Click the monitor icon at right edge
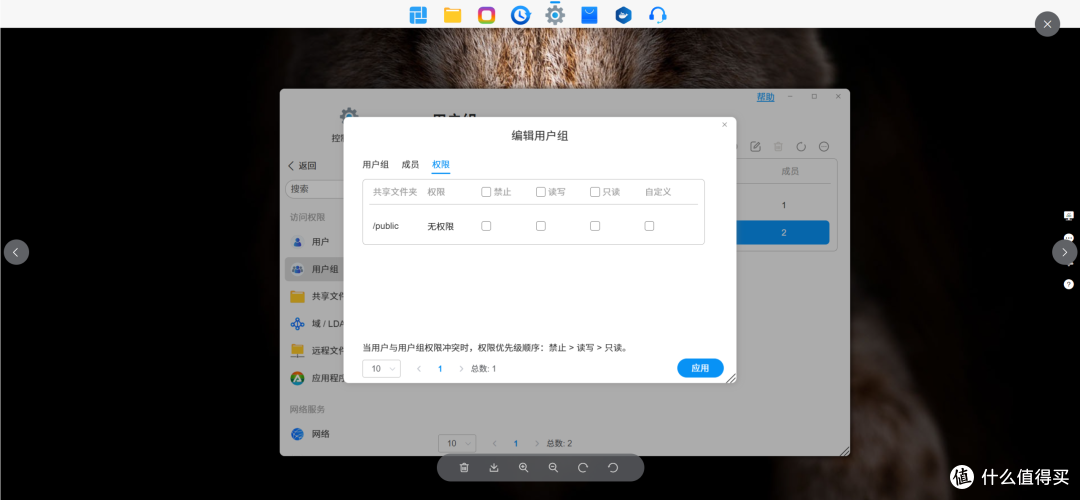 point(1068,216)
